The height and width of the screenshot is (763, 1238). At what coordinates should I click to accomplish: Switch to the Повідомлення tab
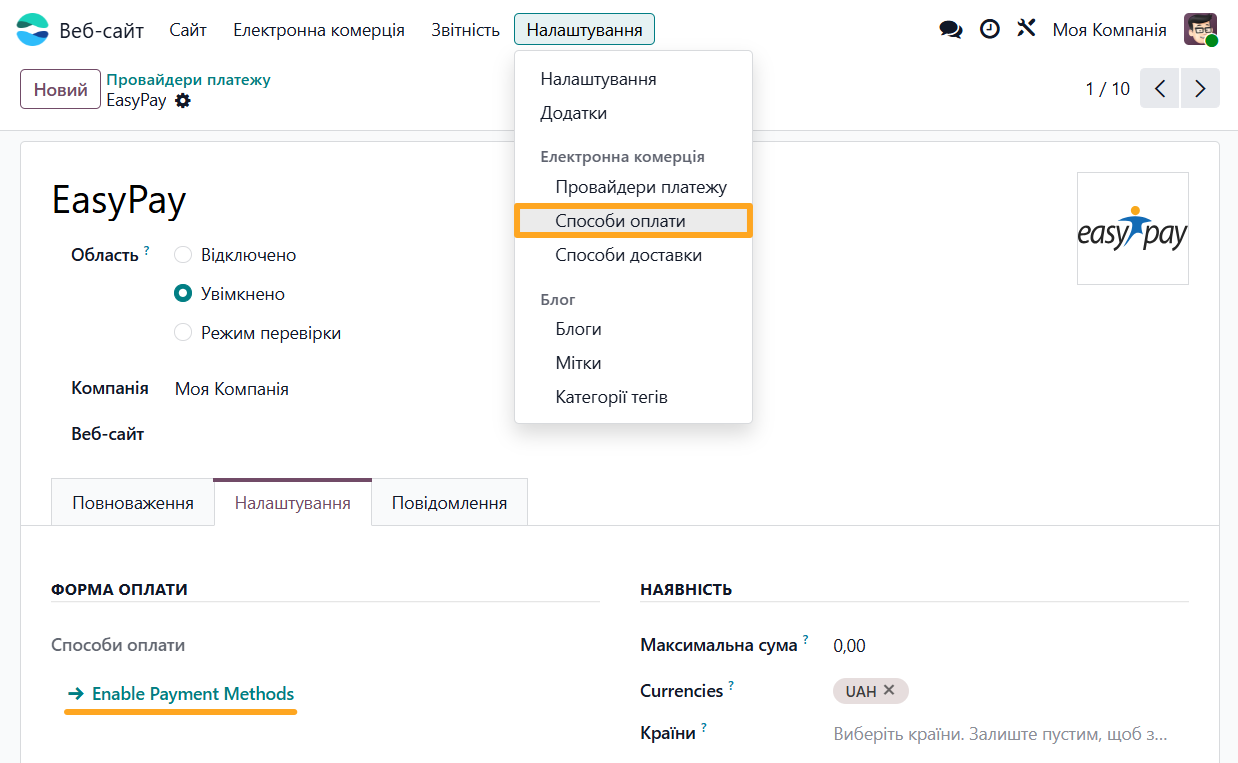point(449,503)
